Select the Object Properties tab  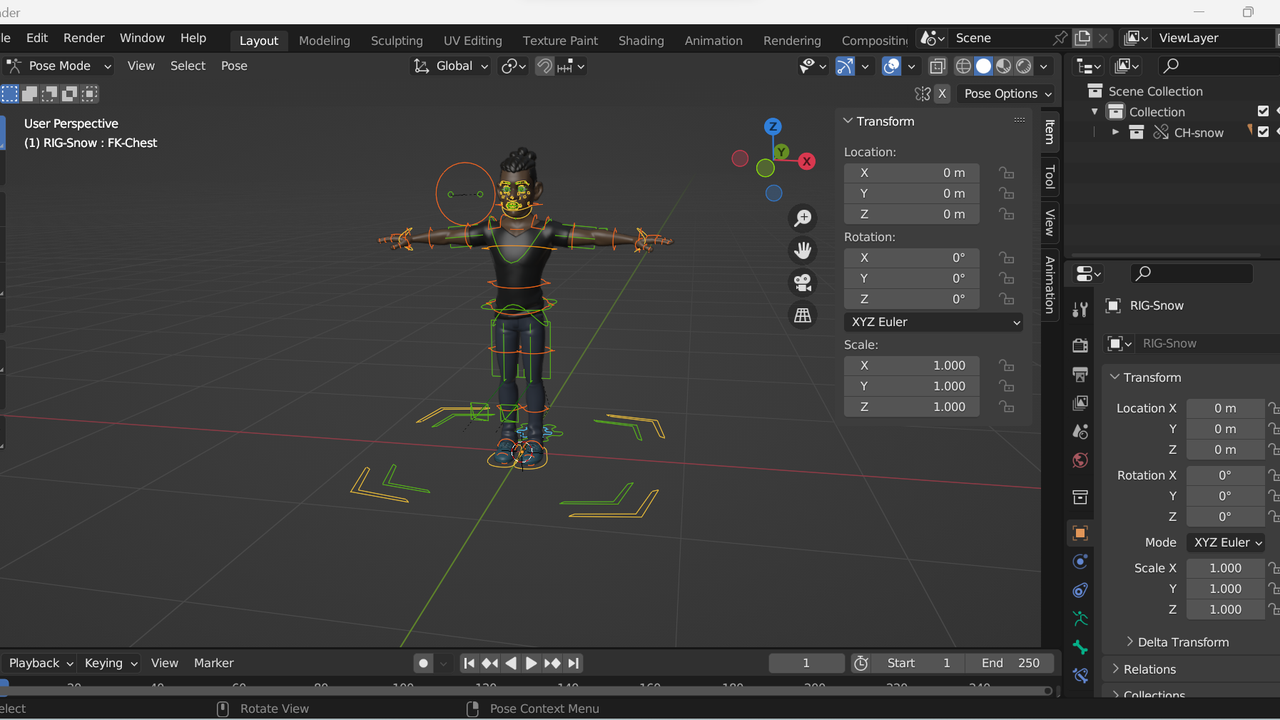1080,531
